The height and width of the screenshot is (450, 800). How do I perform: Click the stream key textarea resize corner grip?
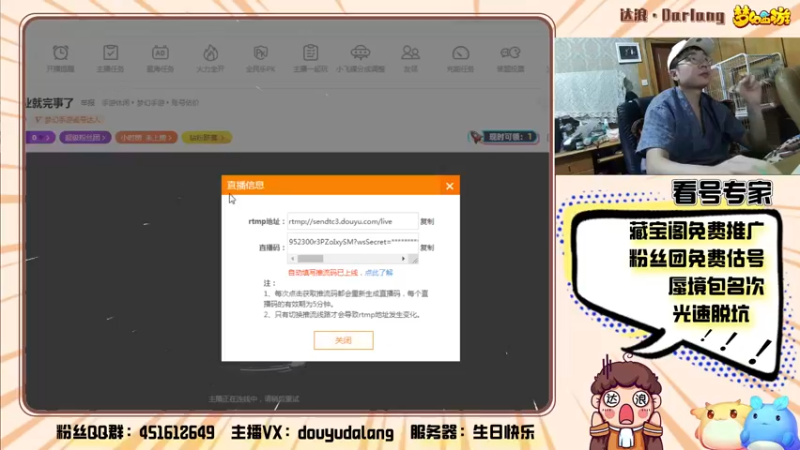(414, 259)
